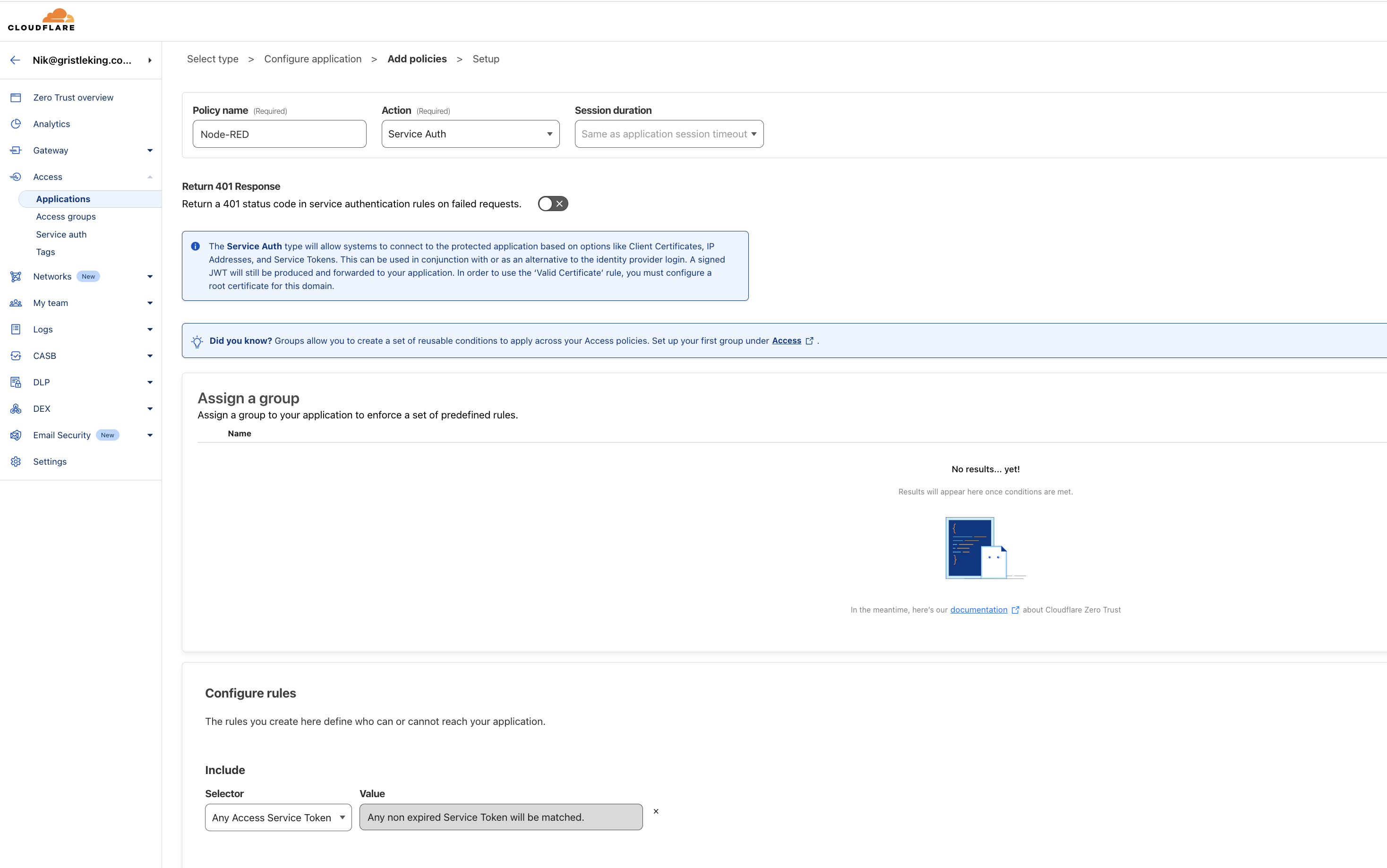1387x868 pixels.
Task: Click the Access link in tip banner
Action: (787, 340)
